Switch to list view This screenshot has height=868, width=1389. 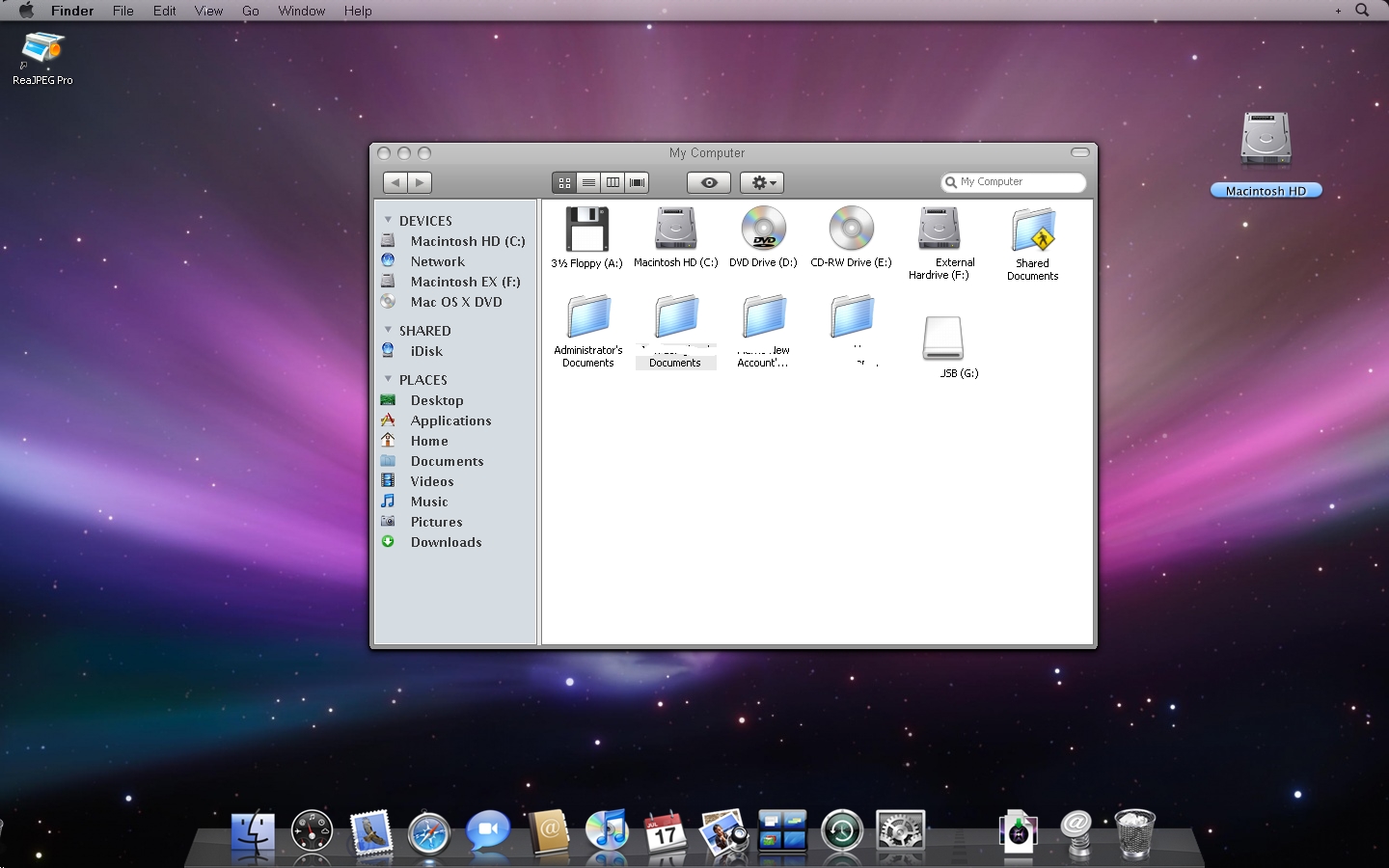pyautogui.click(x=588, y=182)
